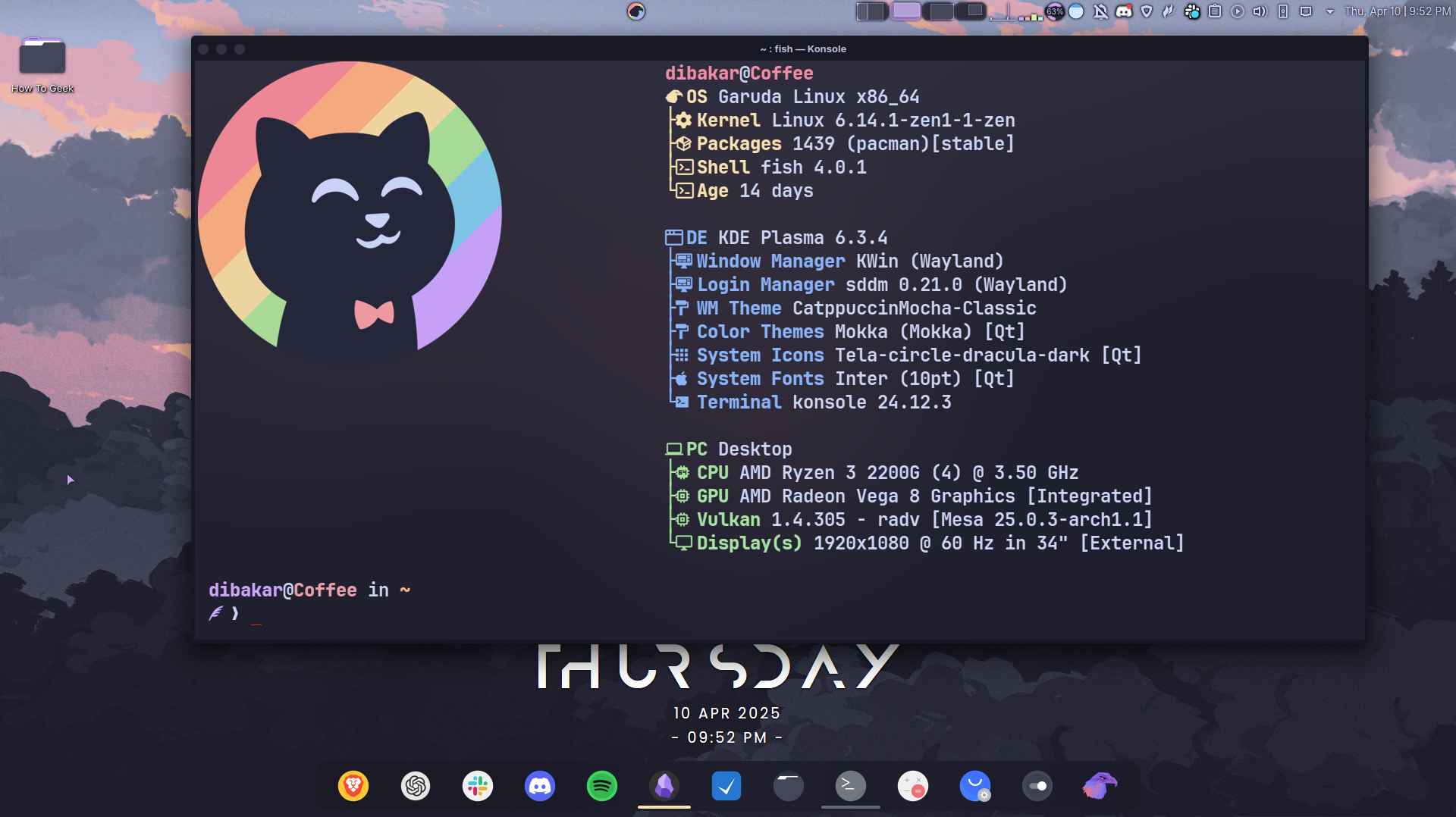Viewport: 1456px width, 817px height.
Task: Click the Konsole terminal prompt line
Action: 455,613
